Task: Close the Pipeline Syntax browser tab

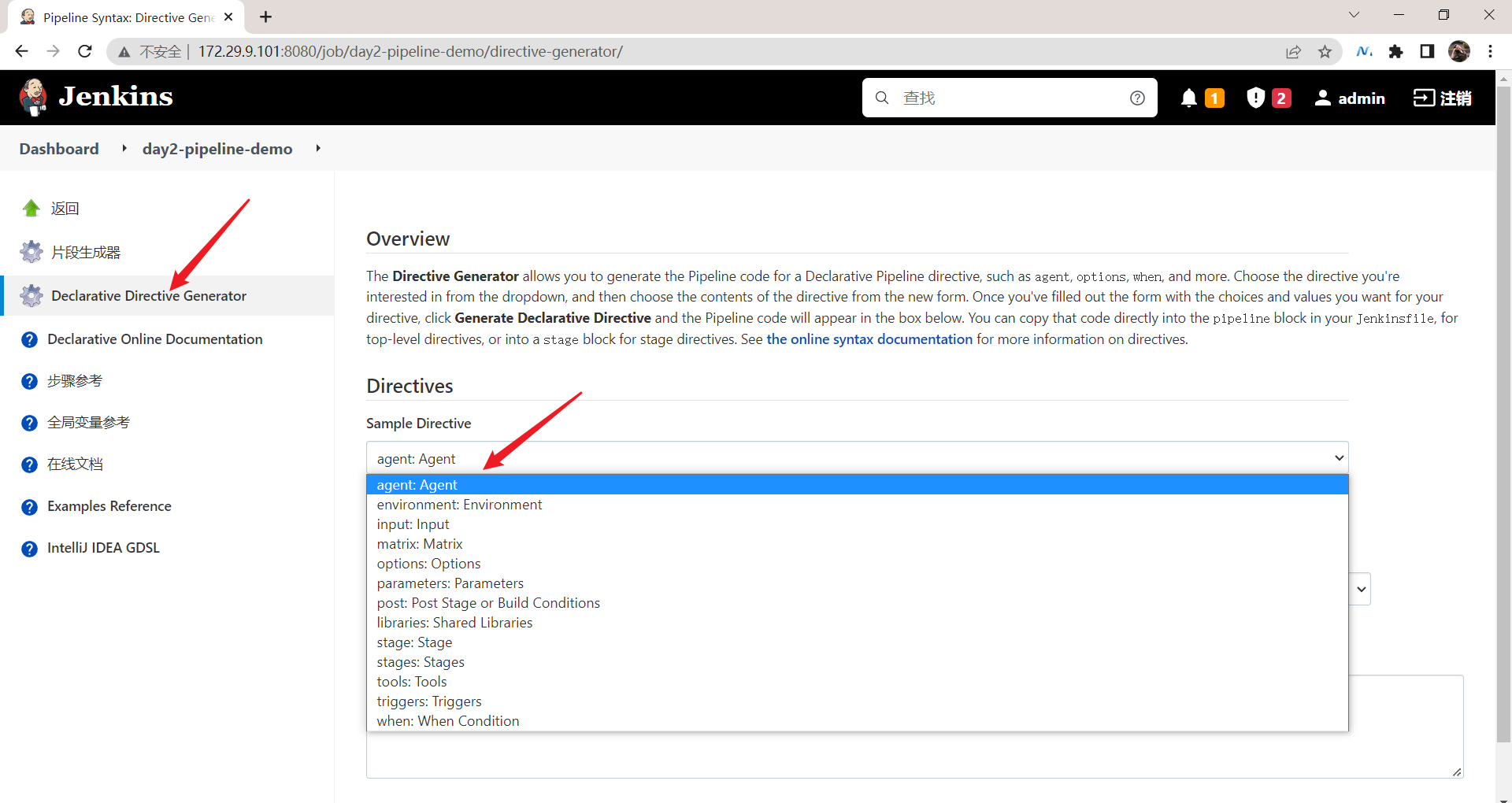Action: 228,17
